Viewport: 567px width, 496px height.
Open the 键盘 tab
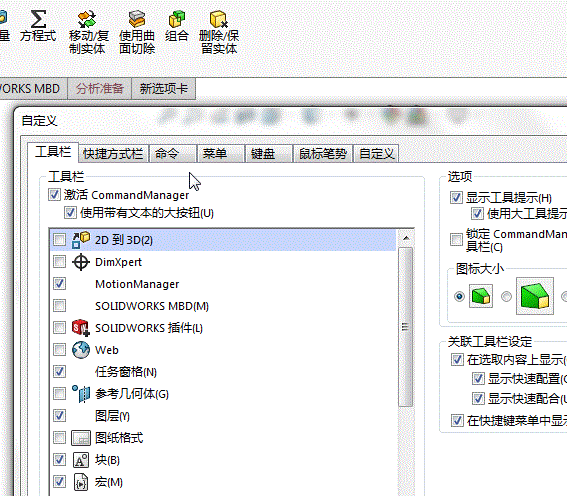(269, 154)
